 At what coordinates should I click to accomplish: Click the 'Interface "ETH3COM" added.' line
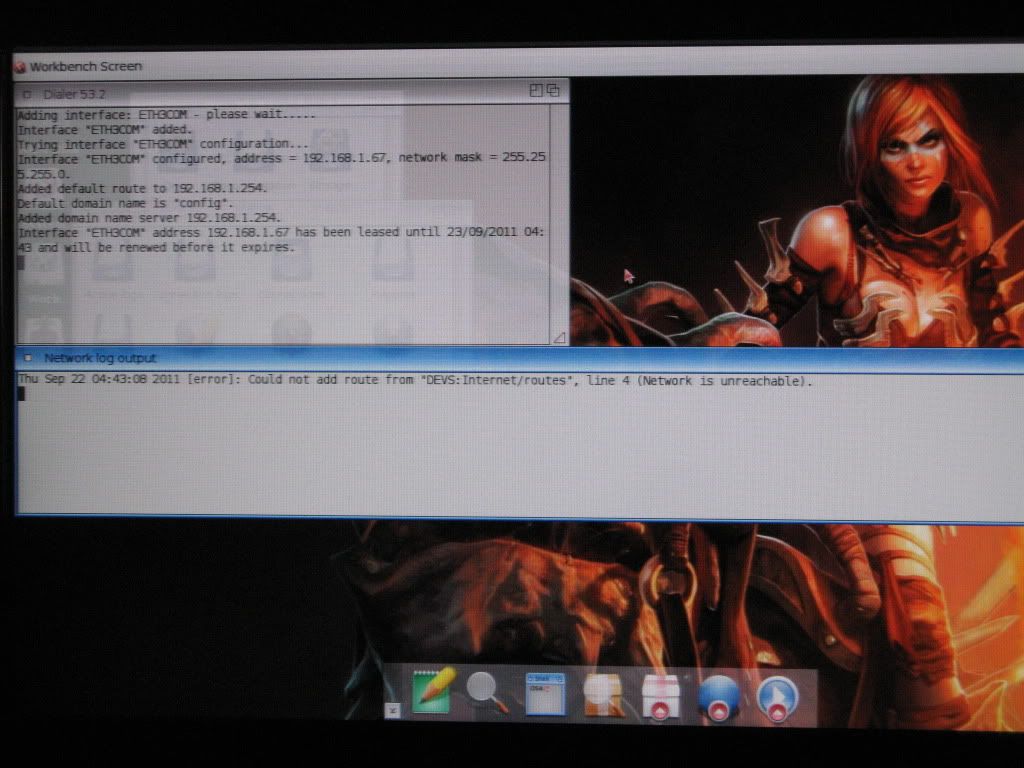pos(105,129)
